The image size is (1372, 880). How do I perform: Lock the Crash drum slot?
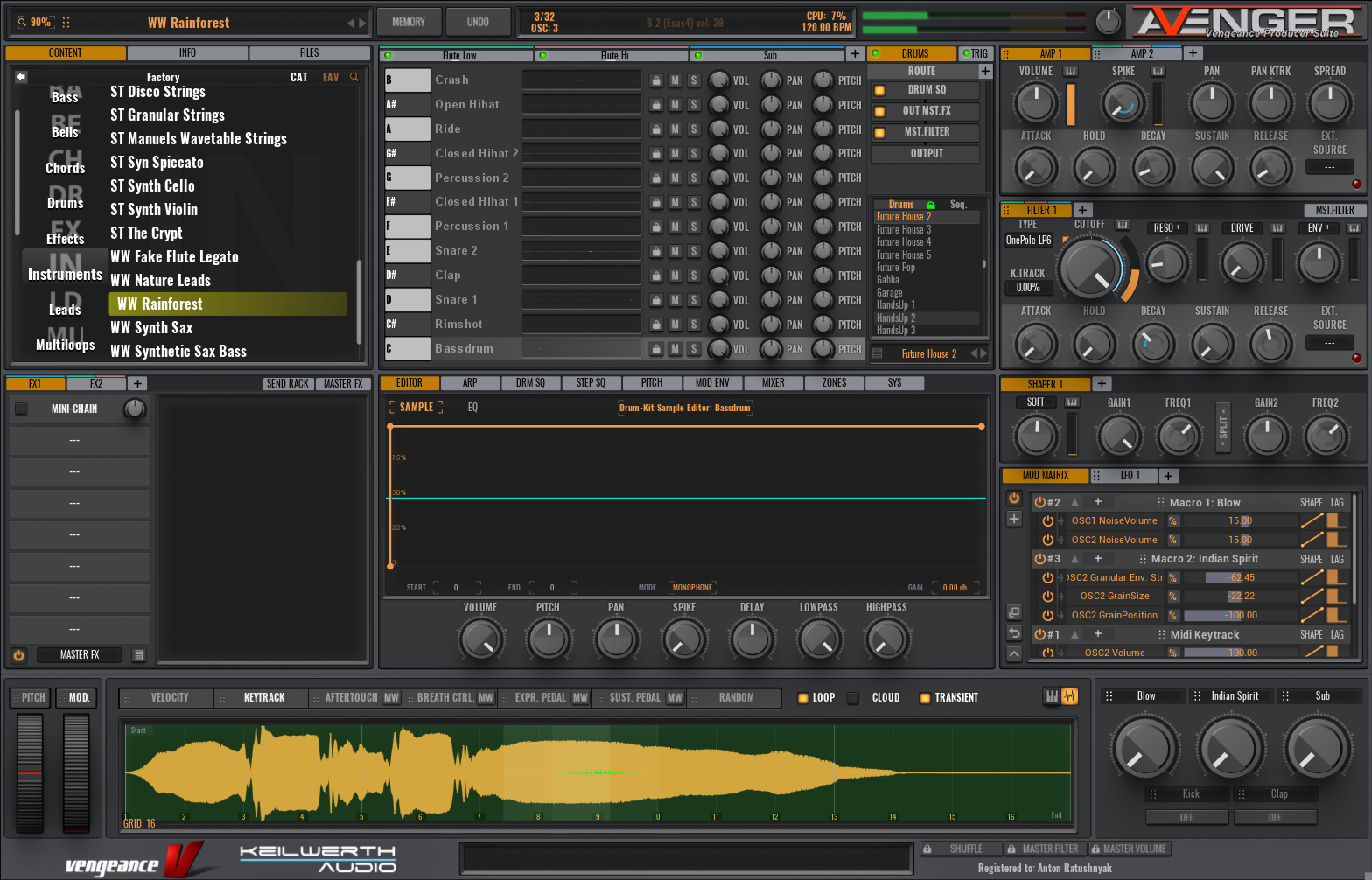pos(656,80)
